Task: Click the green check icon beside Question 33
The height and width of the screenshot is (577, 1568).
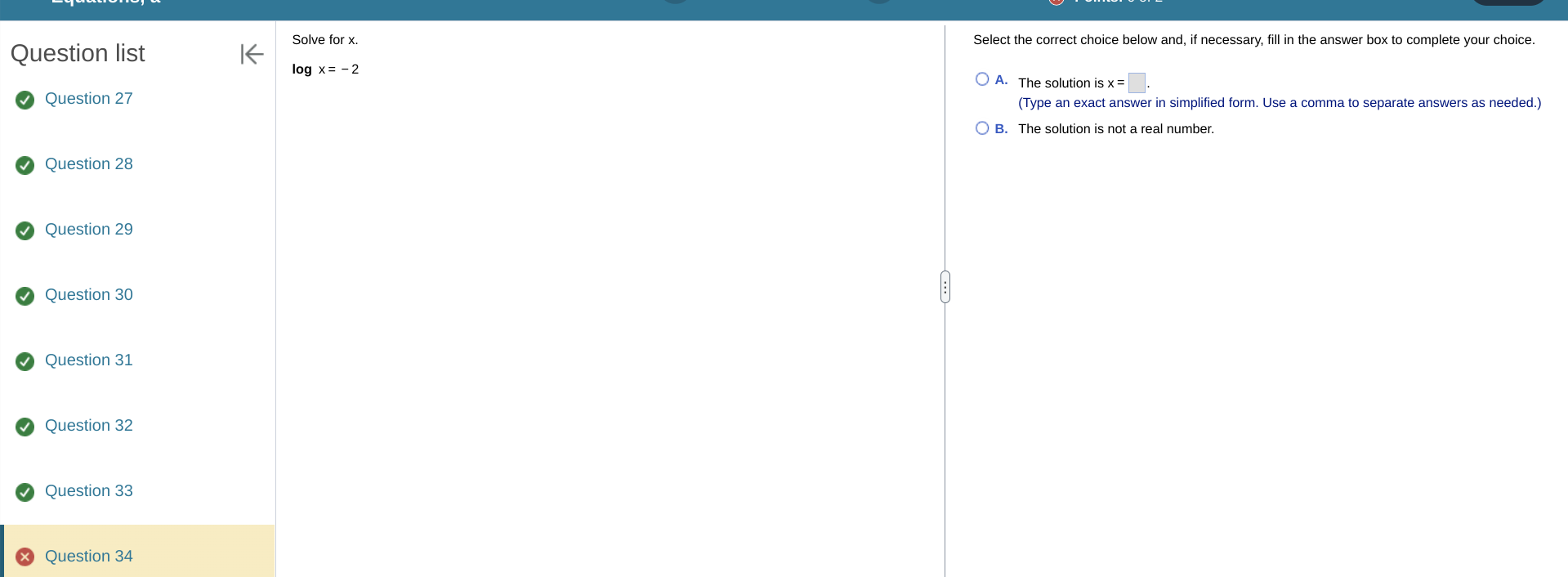Action: click(25, 492)
